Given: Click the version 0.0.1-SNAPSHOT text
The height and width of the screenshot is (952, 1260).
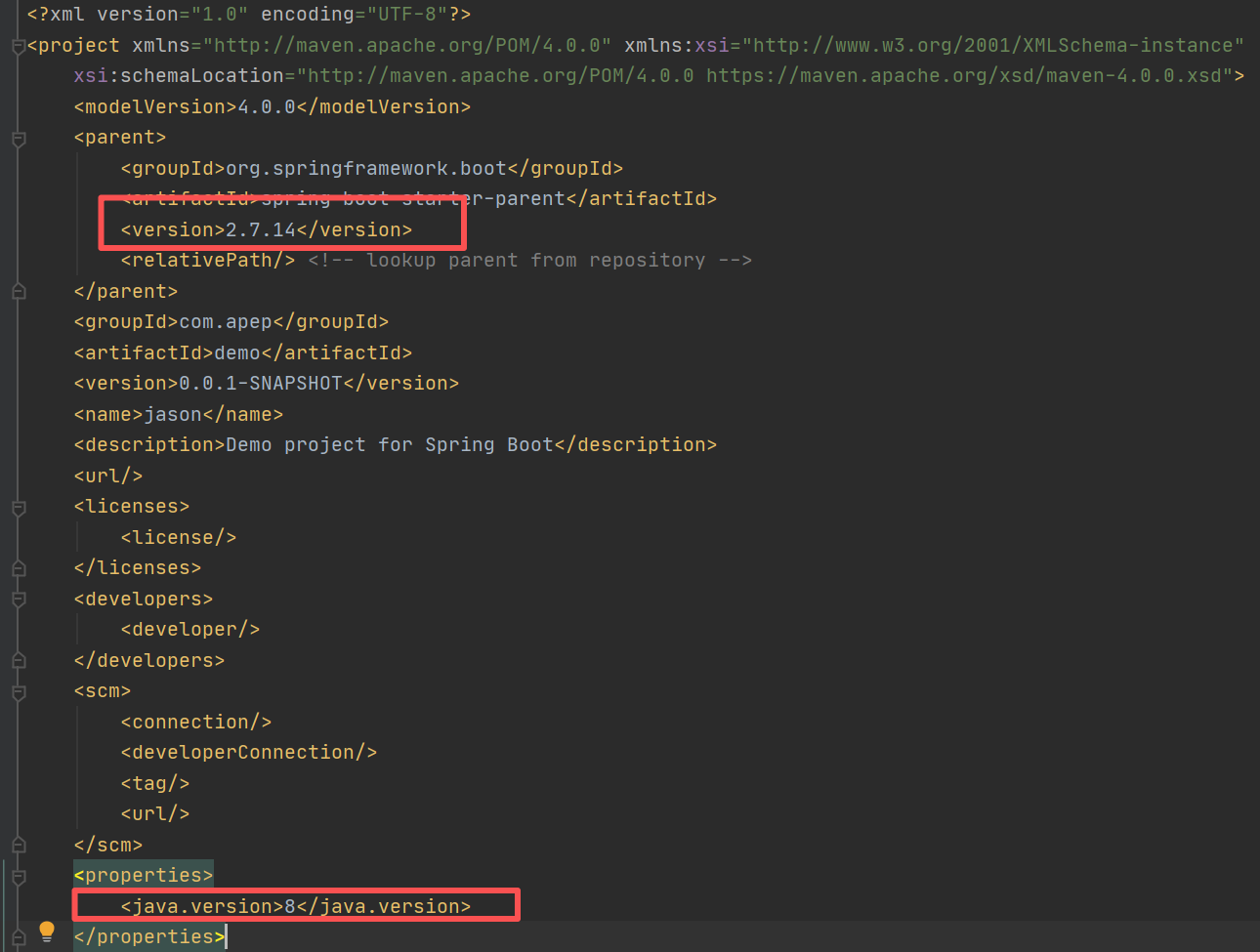Looking at the screenshot, I should 263,383.
